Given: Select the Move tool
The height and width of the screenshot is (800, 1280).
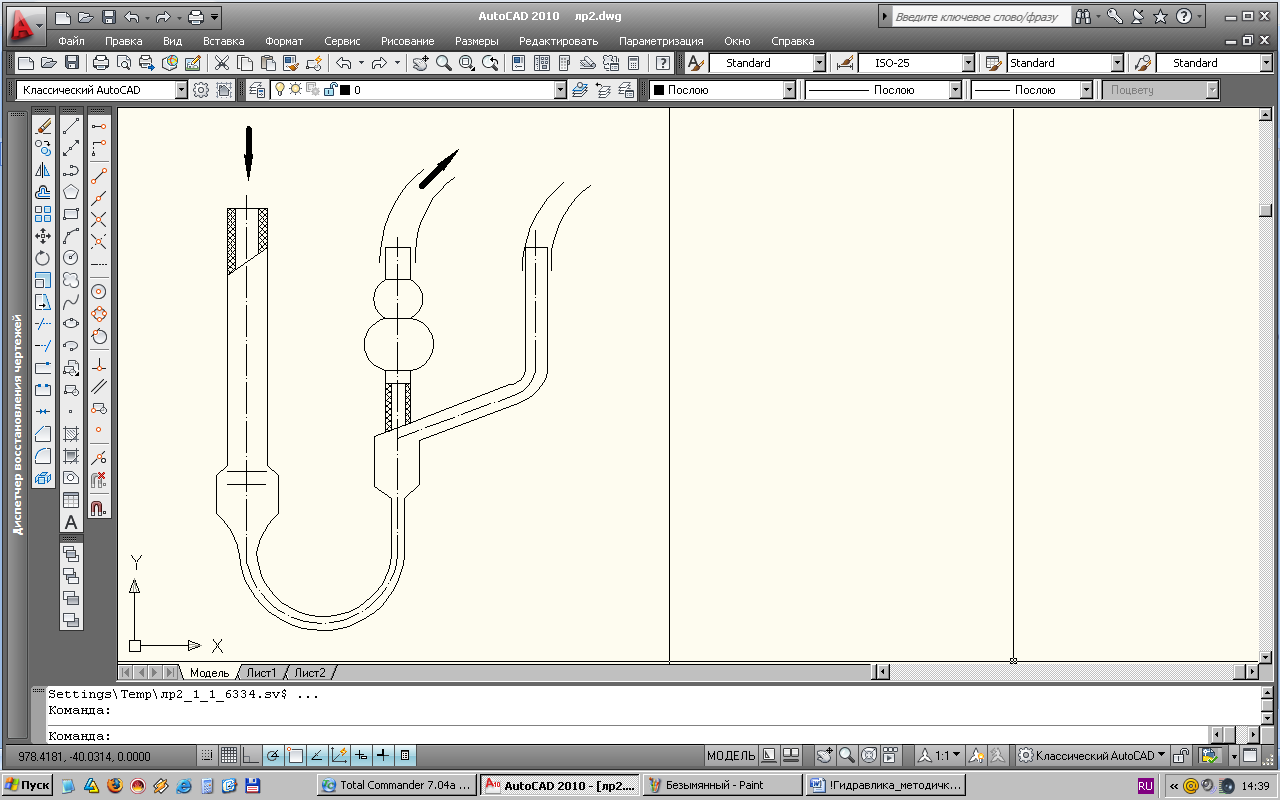Looking at the screenshot, I should (43, 236).
